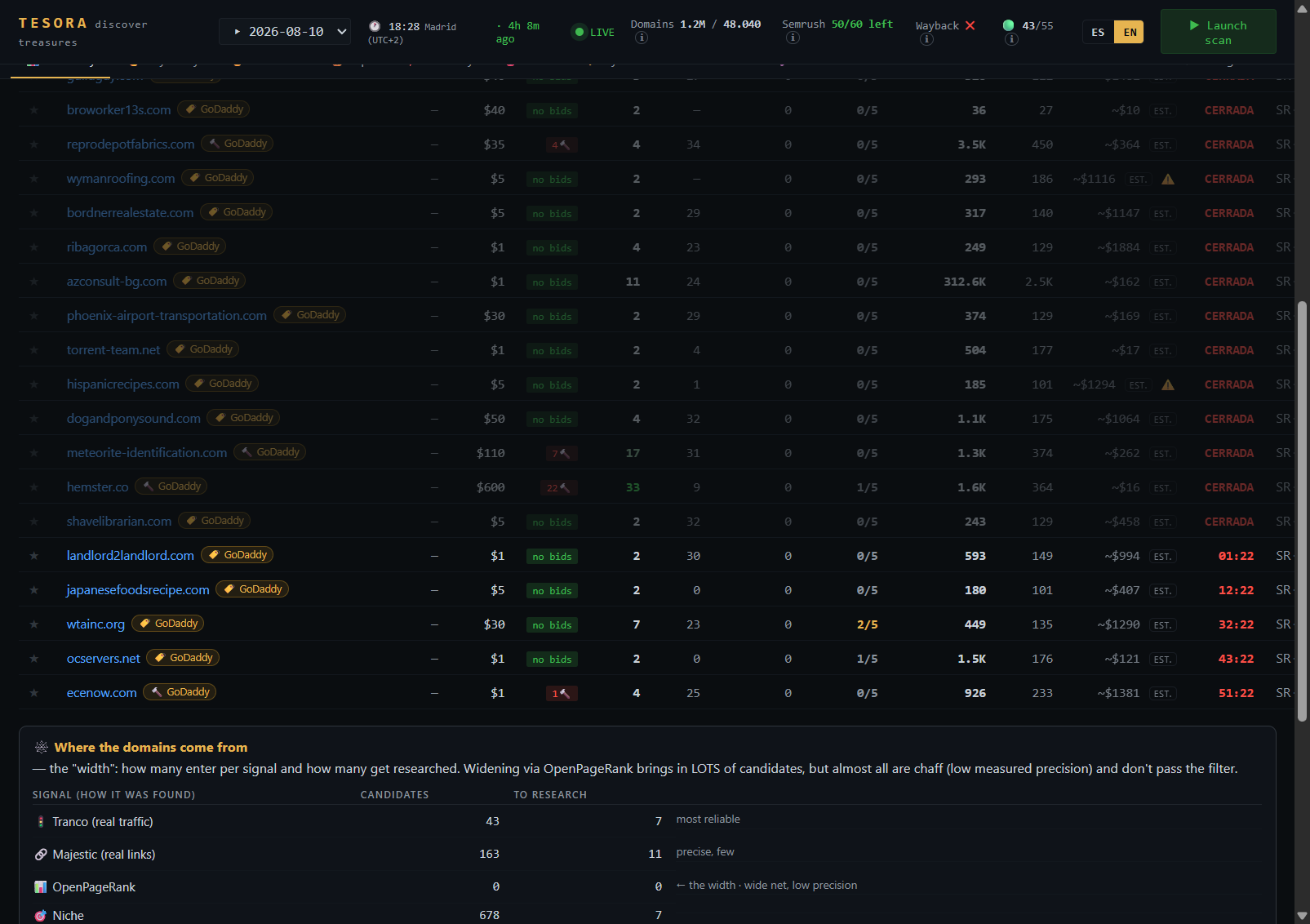Star the ecenow.com row
The width and height of the screenshot is (1310, 924).
tap(34, 693)
